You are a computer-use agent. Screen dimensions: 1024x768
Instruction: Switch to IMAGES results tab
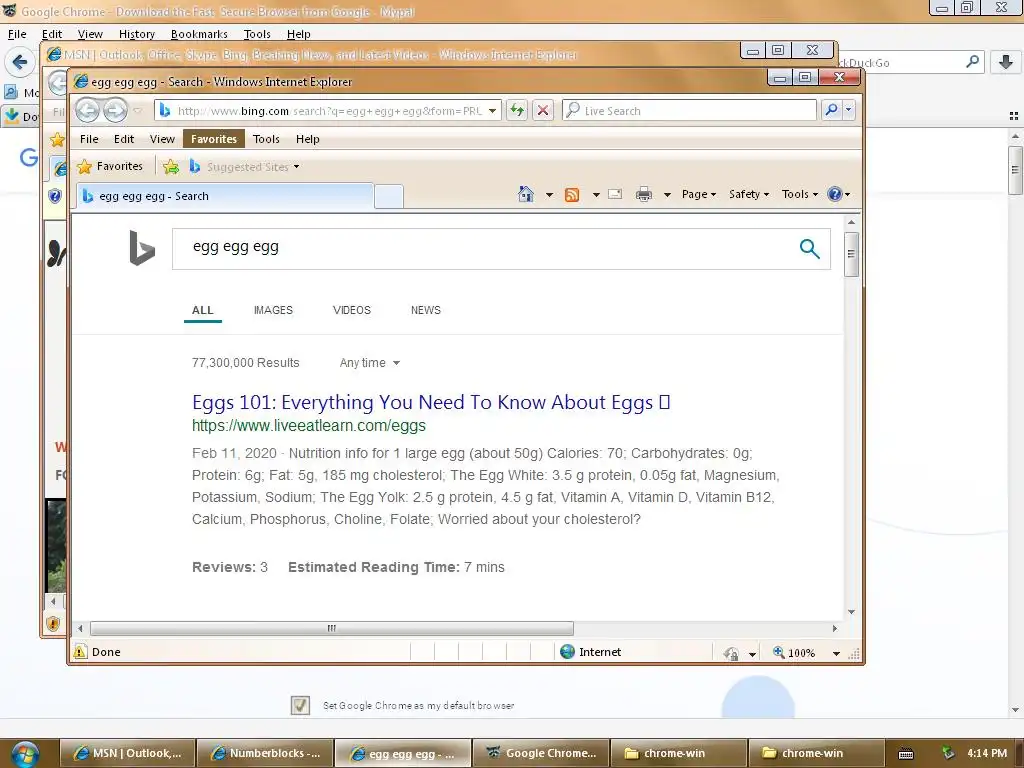pos(273,310)
